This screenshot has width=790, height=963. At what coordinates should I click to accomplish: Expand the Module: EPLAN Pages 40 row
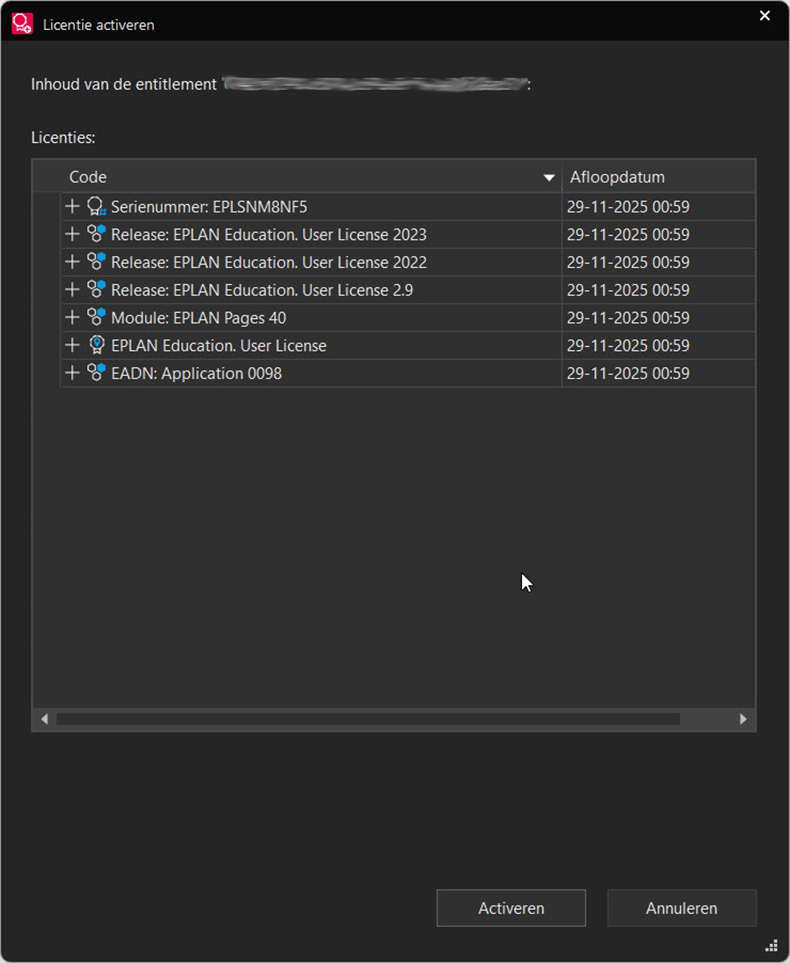tap(72, 317)
